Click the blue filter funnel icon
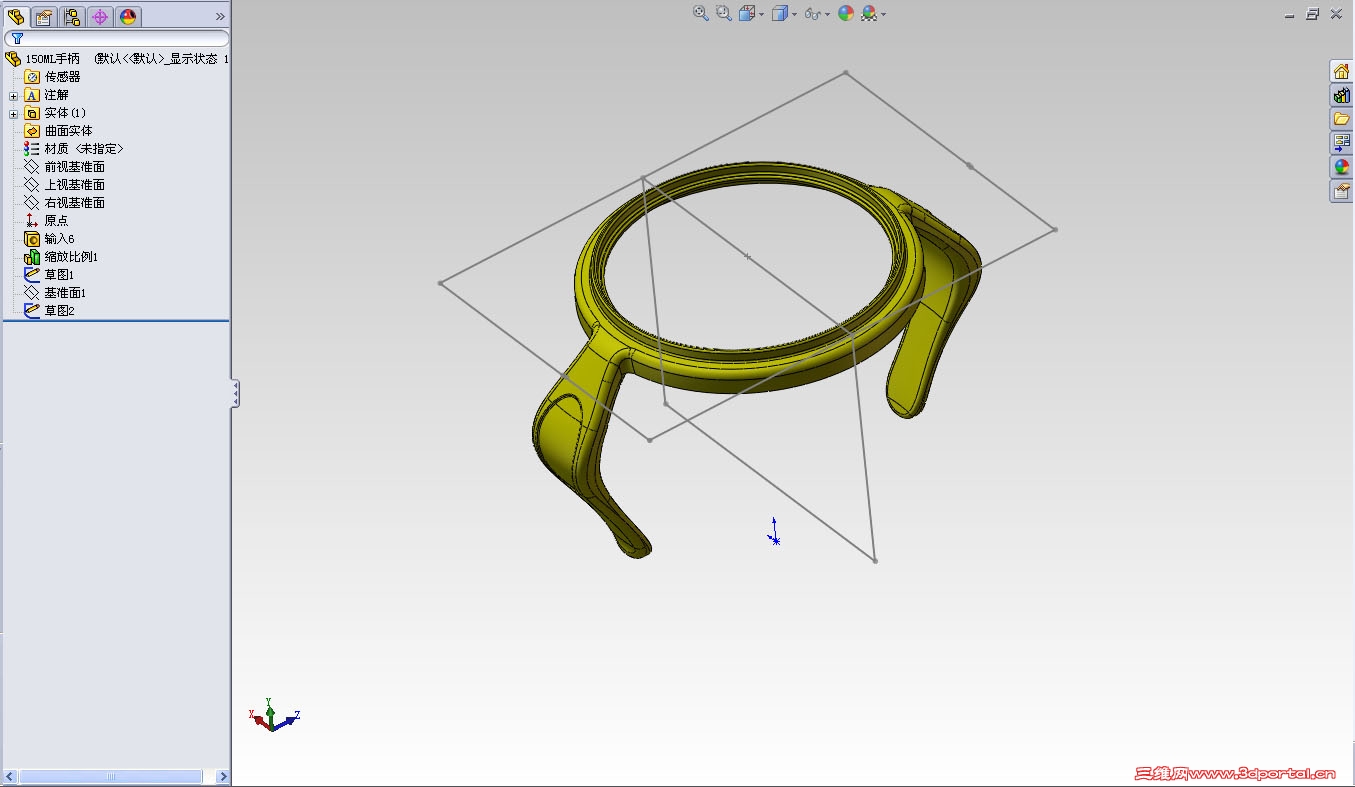 click(17, 38)
